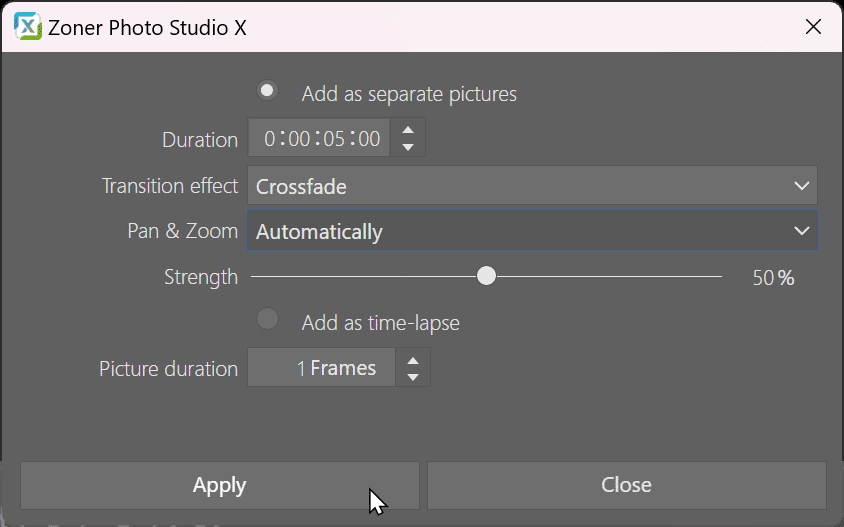Click the Strength 50% value field

coord(771,278)
